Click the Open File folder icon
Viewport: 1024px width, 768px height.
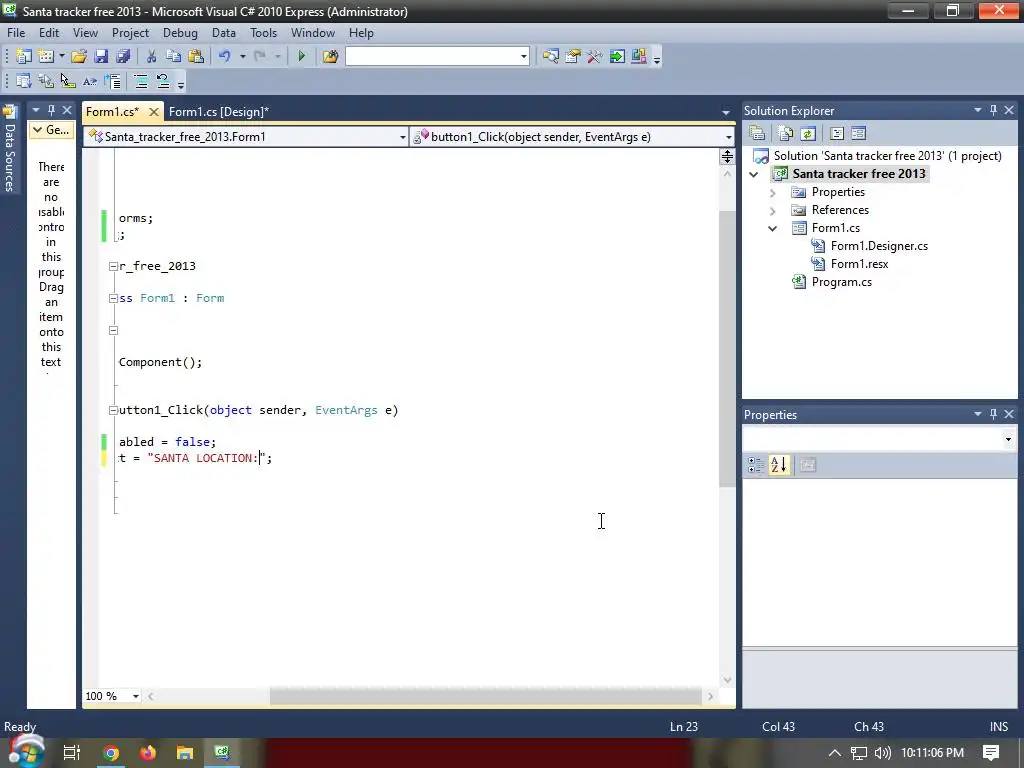tap(79, 57)
